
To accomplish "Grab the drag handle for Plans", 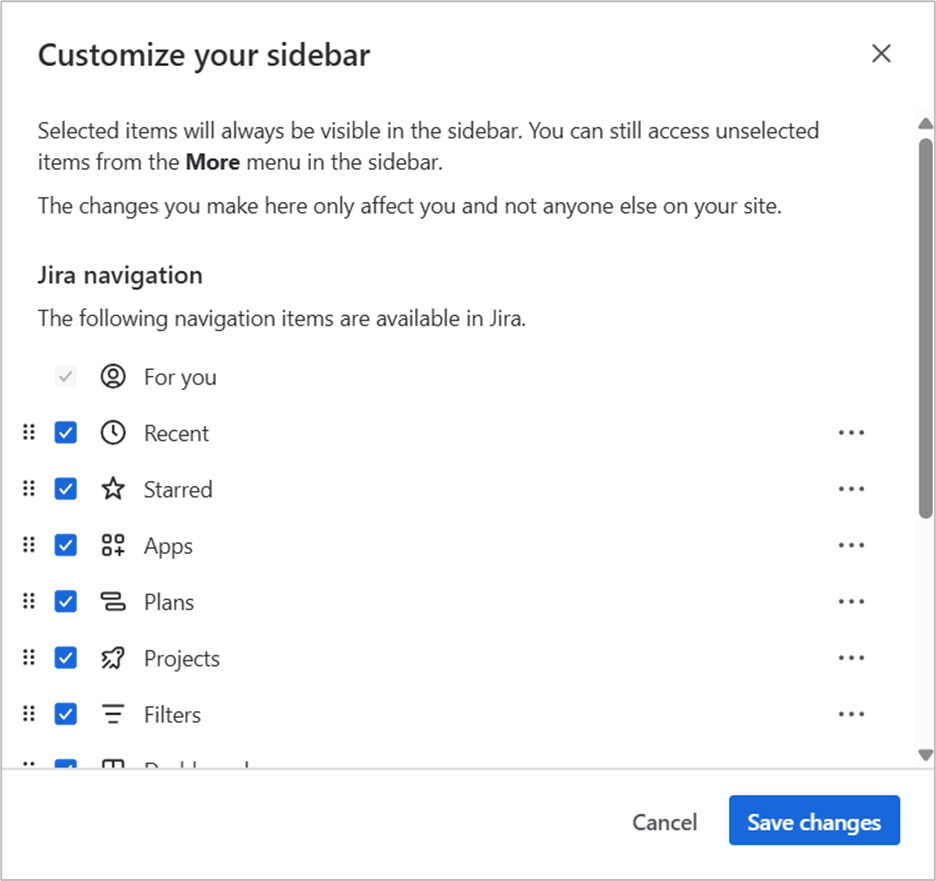I will point(29,600).
